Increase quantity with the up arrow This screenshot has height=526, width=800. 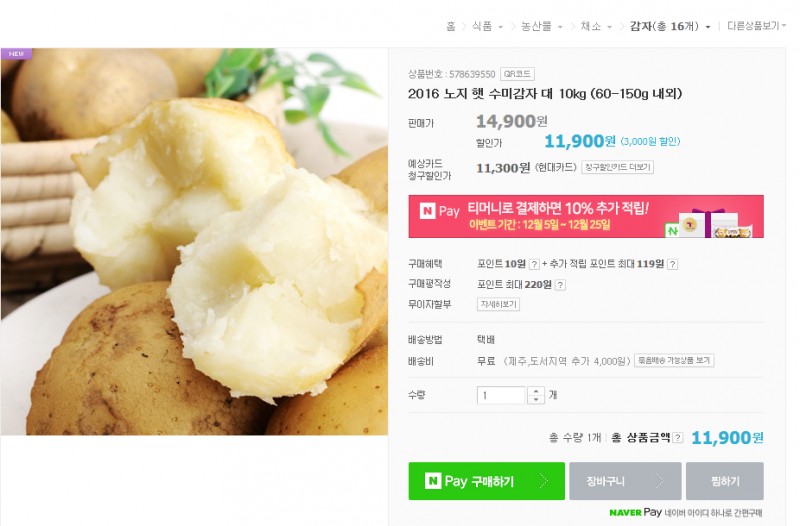[536, 391]
